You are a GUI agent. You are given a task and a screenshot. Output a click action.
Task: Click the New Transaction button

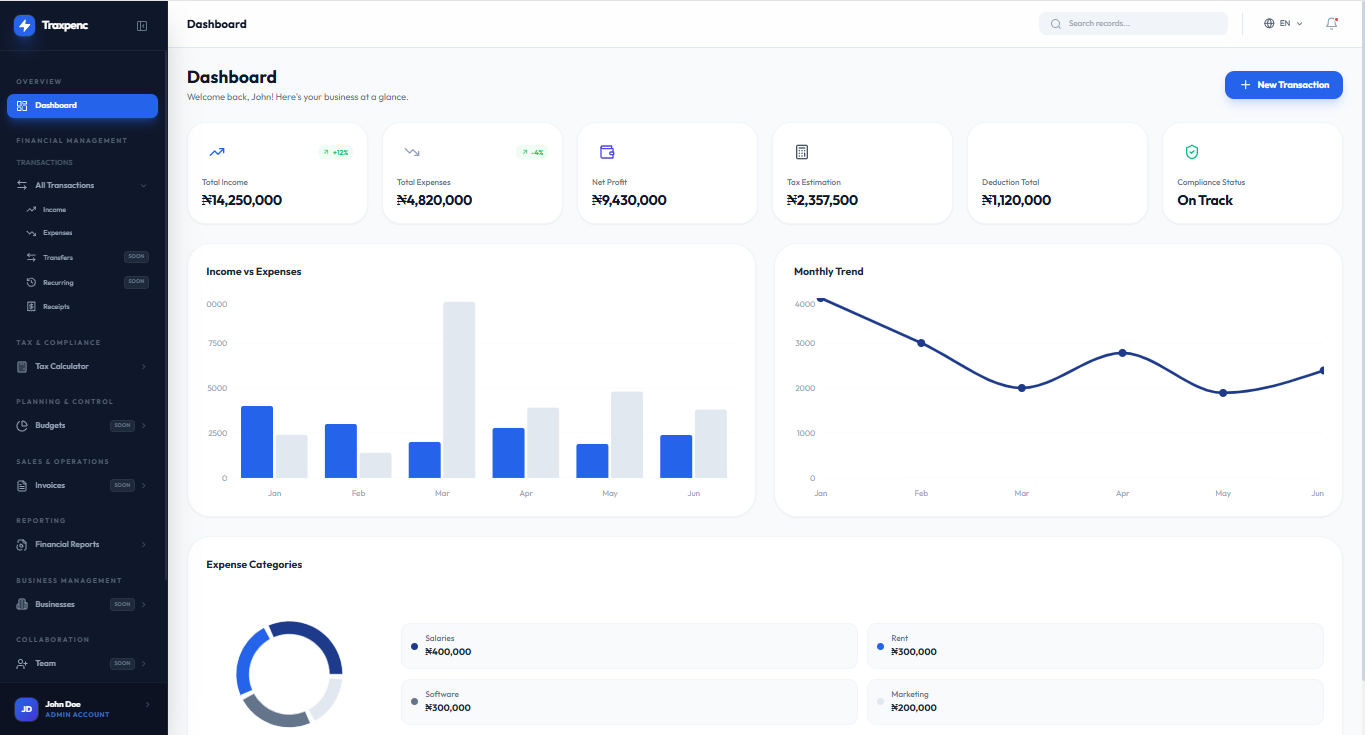[x=1283, y=85]
